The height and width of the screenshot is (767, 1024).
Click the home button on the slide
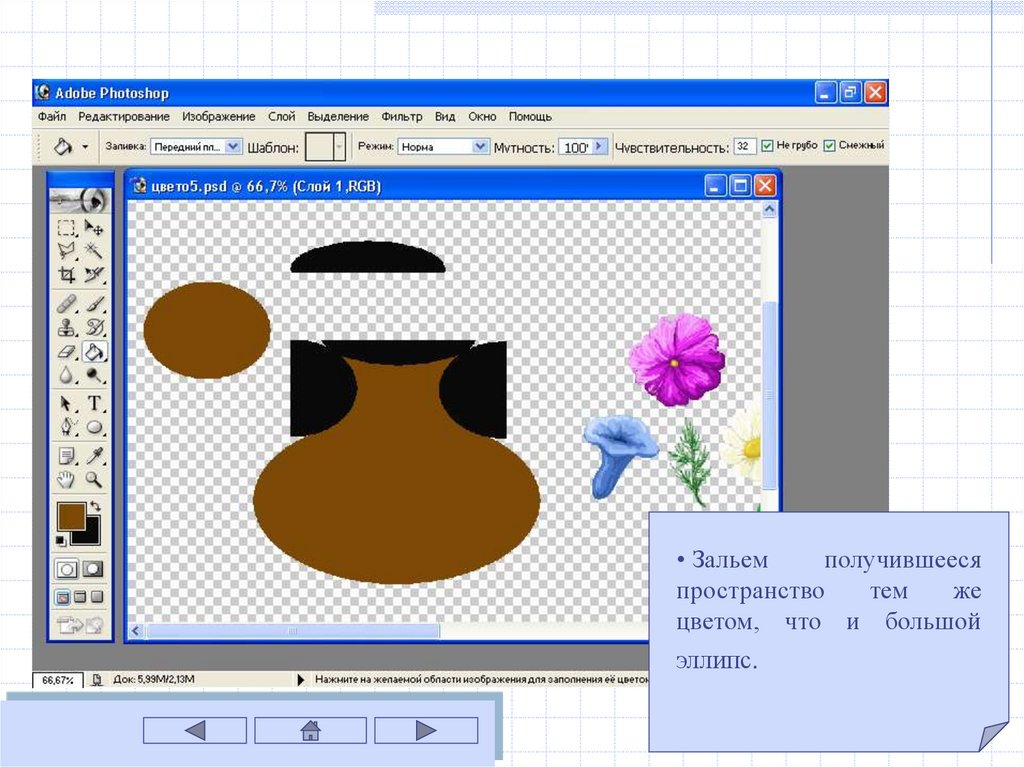click(310, 731)
